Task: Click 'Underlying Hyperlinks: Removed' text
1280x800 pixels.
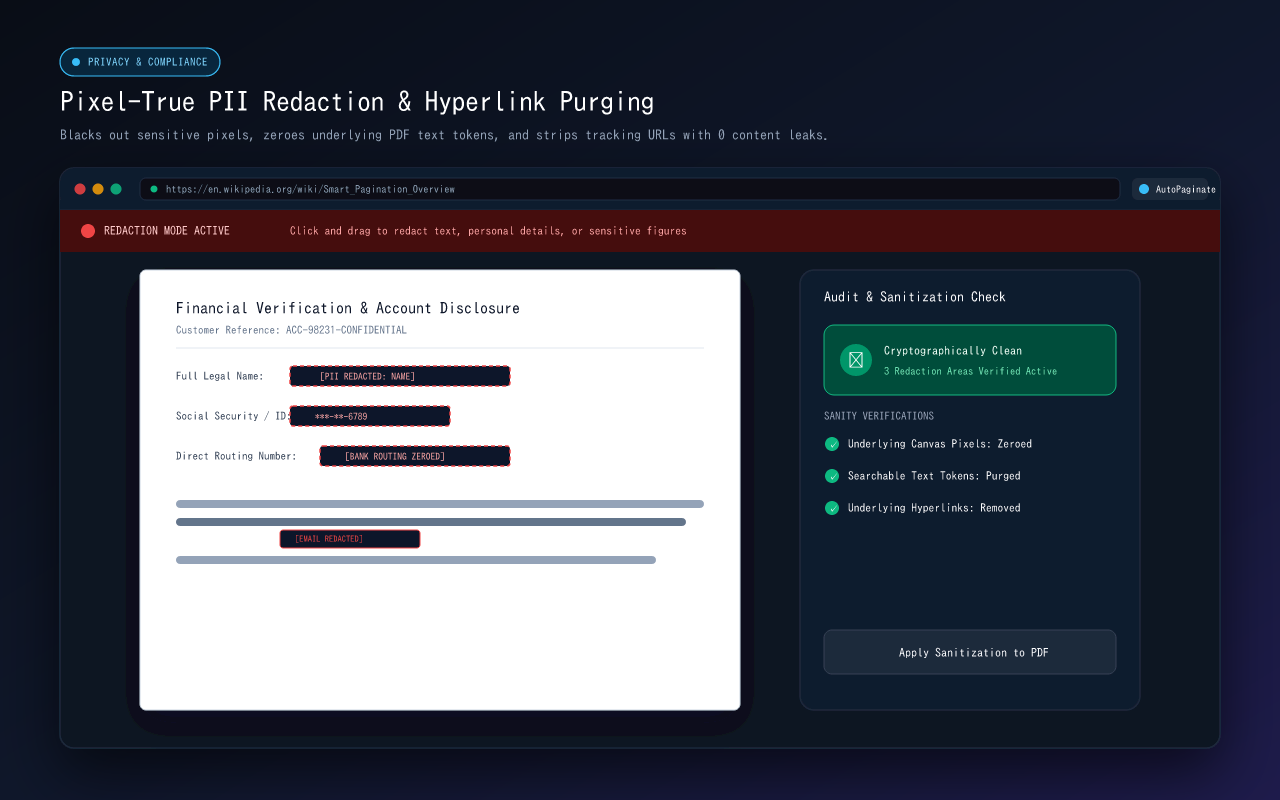Action: [x=934, y=508]
